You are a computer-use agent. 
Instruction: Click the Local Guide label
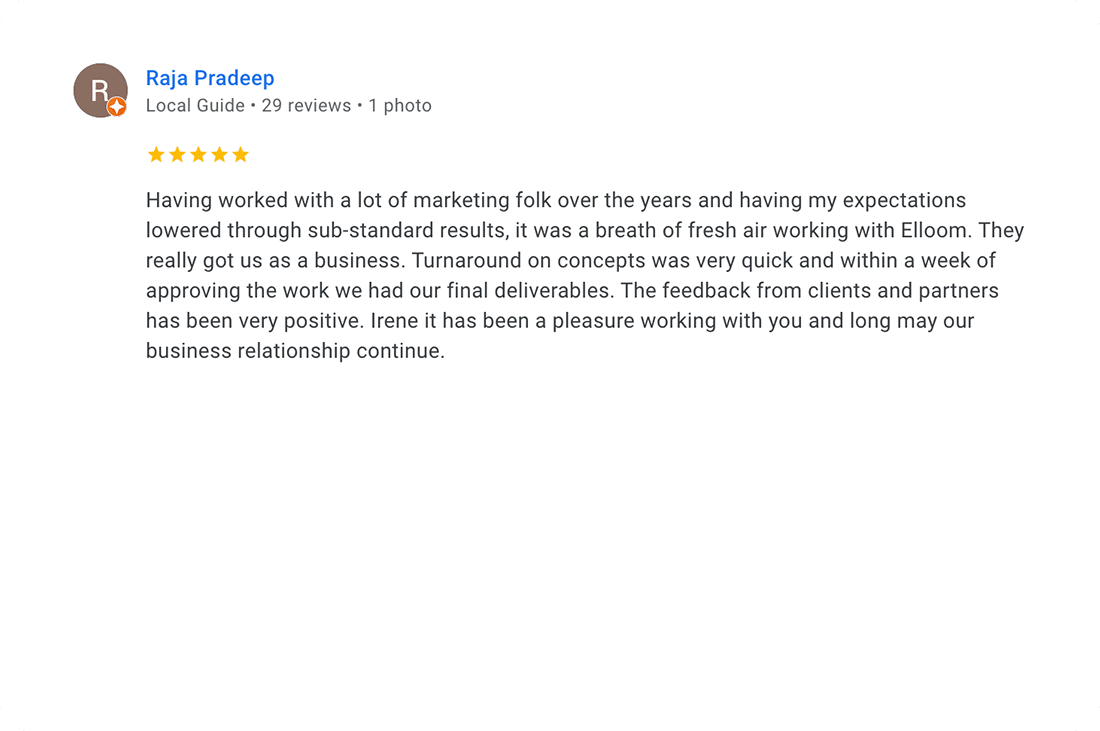click(x=195, y=105)
